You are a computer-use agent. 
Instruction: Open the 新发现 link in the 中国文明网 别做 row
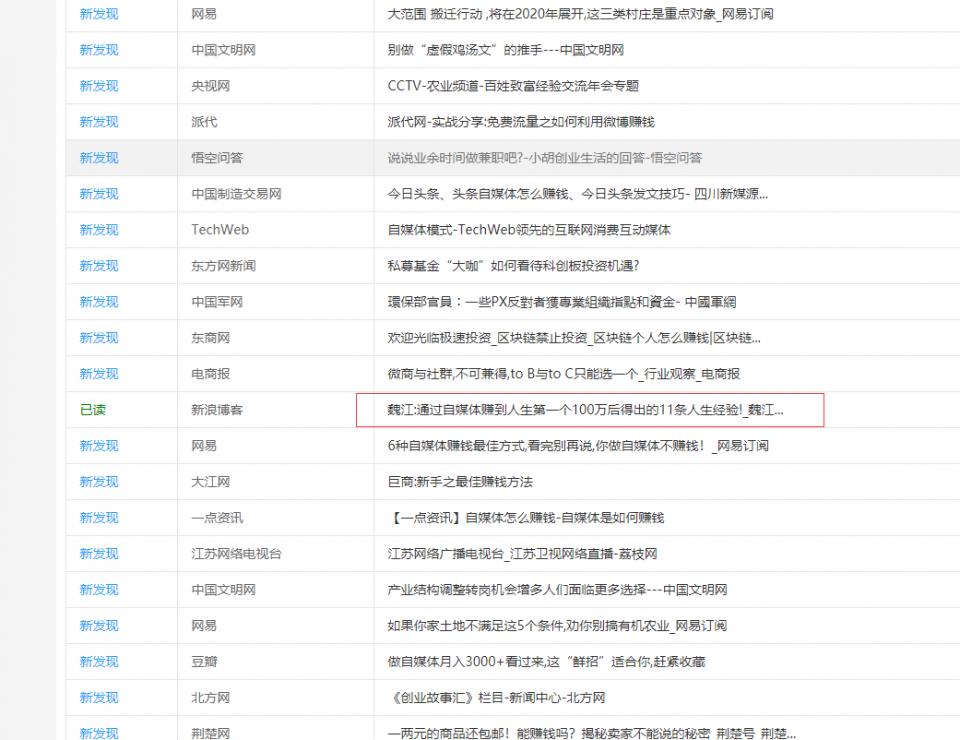(99, 50)
